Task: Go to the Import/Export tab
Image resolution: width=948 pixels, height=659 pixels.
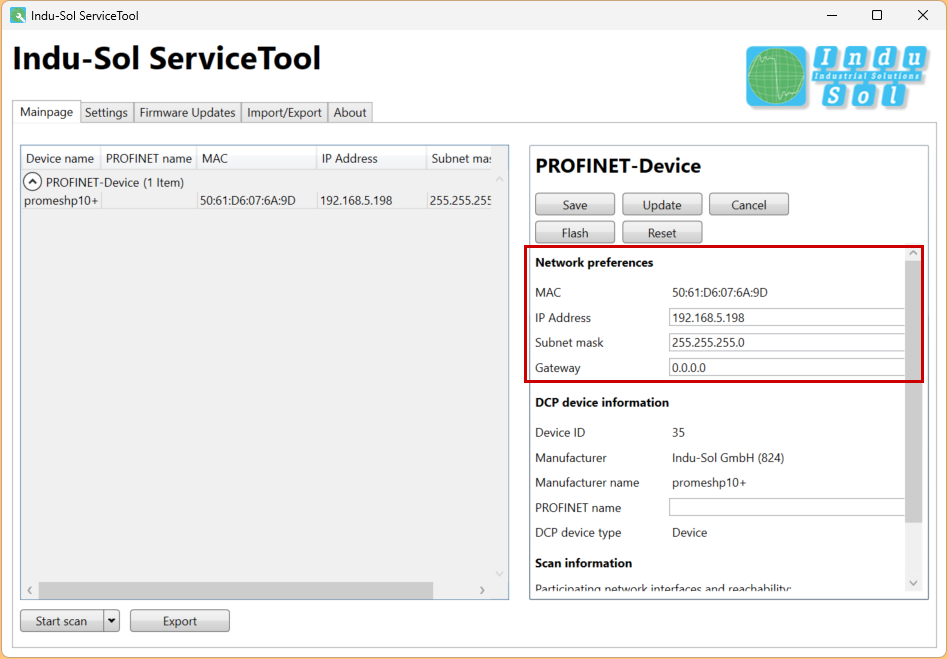Action: (x=284, y=112)
